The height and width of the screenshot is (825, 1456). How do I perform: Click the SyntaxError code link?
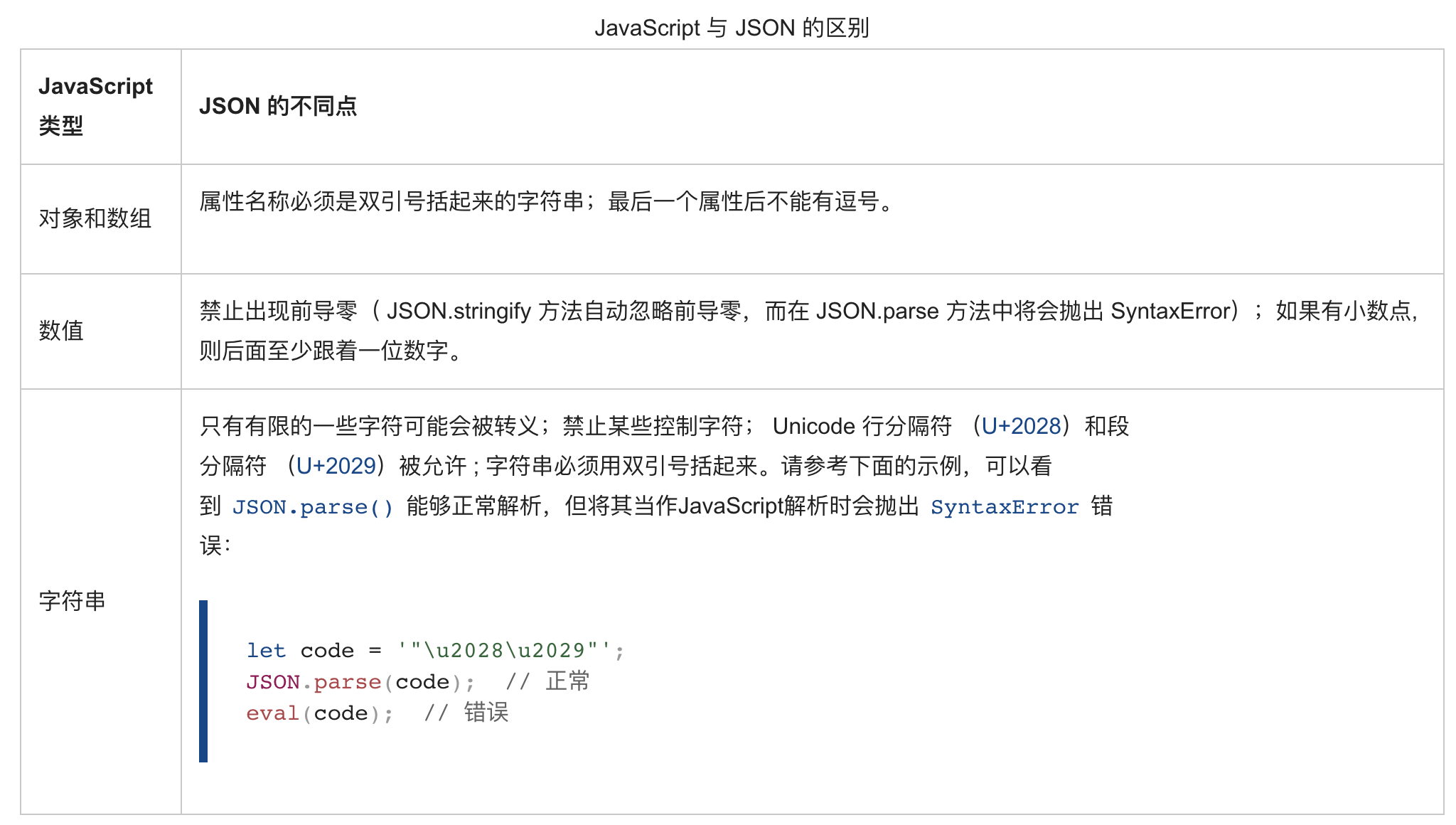point(1004,507)
